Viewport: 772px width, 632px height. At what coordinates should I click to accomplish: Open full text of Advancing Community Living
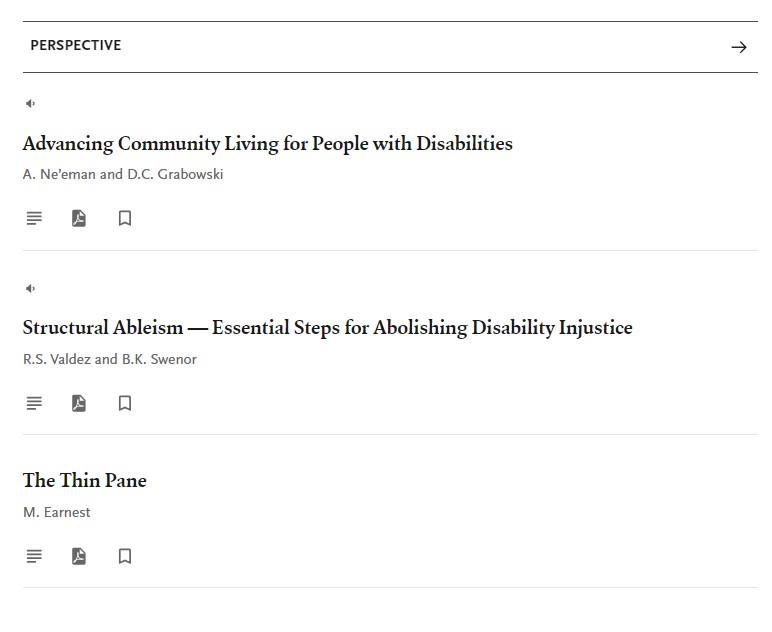click(x=34, y=218)
